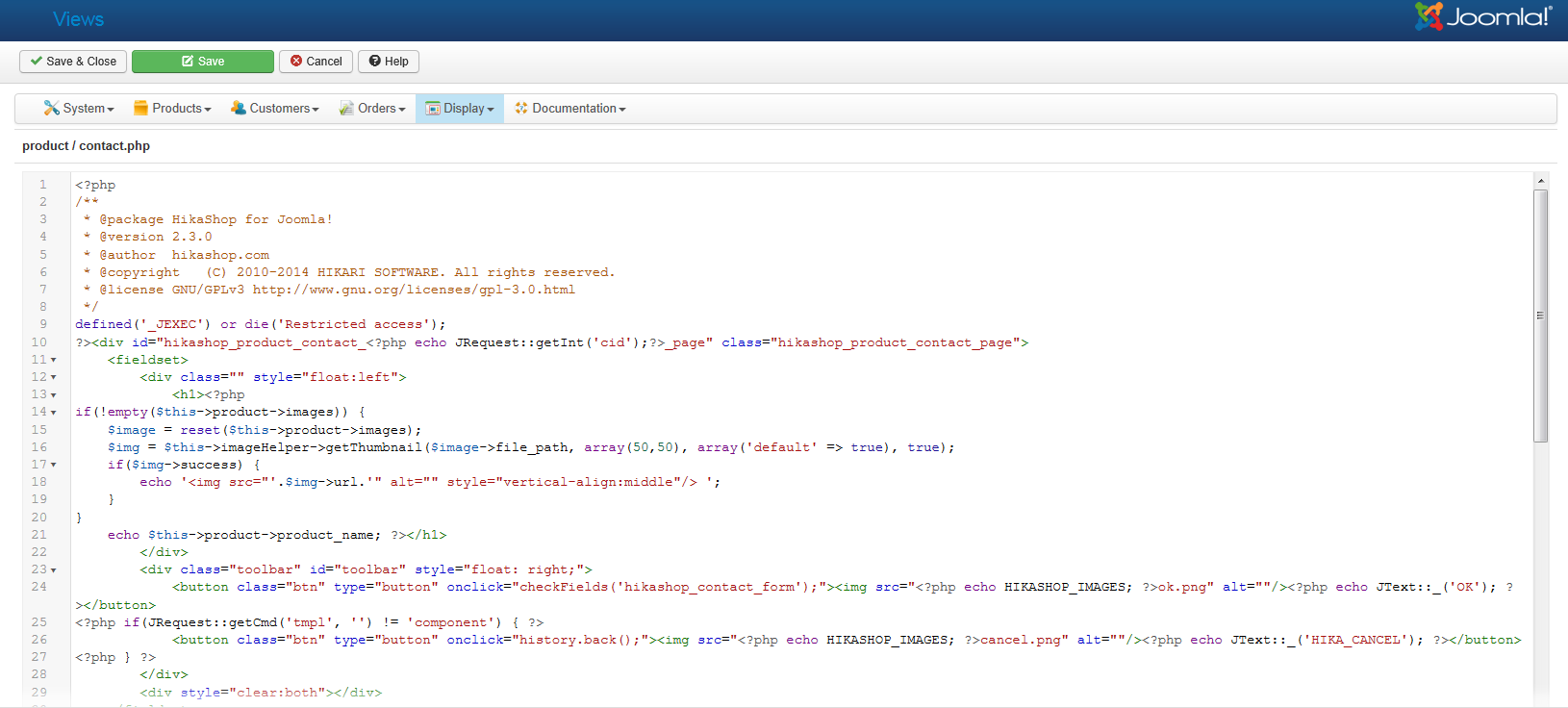Open the Products dropdown menu
This screenshot has width=1568, height=708.
pos(172,109)
